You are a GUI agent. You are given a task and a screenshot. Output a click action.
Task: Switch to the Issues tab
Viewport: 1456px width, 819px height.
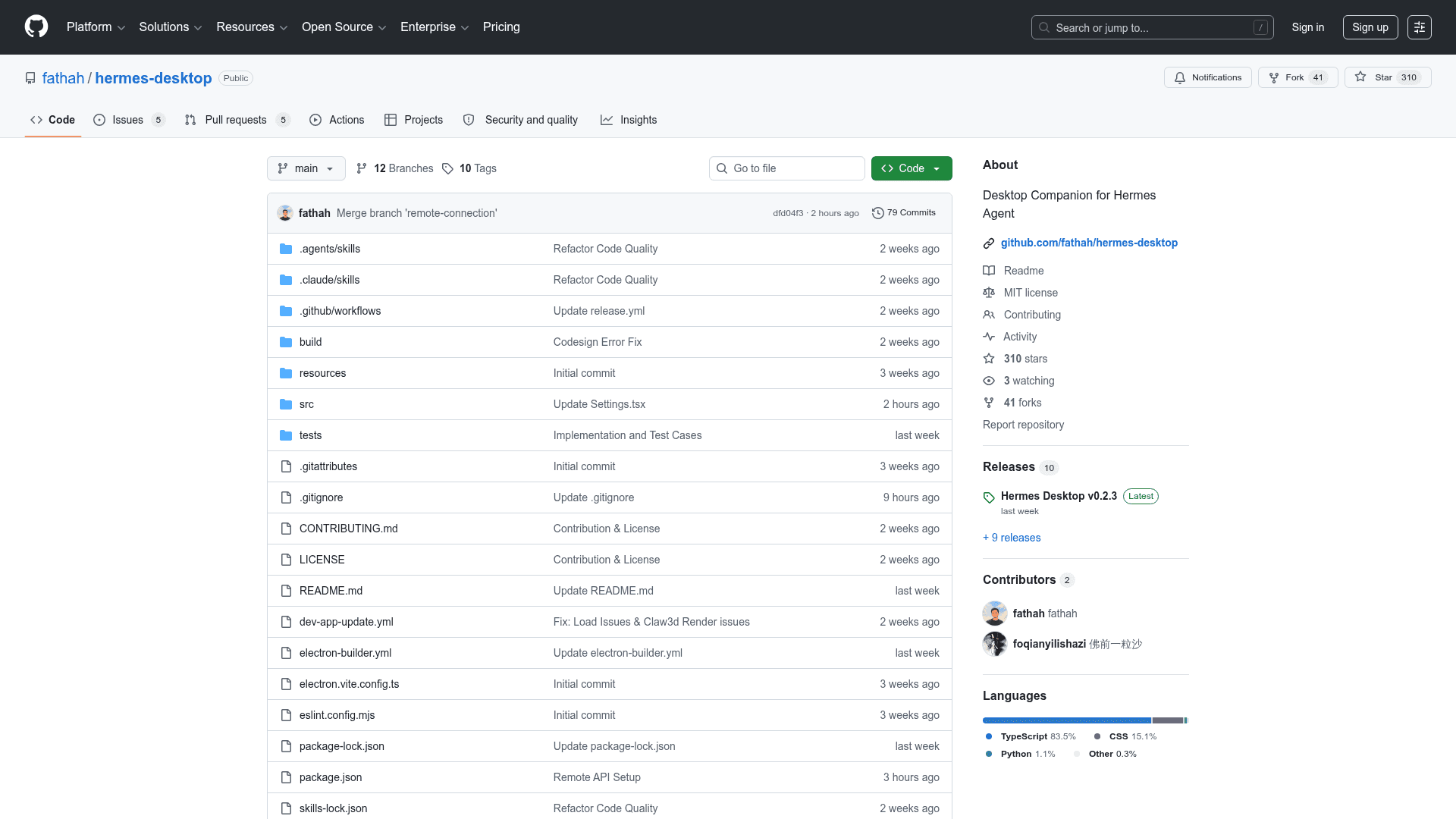click(x=127, y=120)
